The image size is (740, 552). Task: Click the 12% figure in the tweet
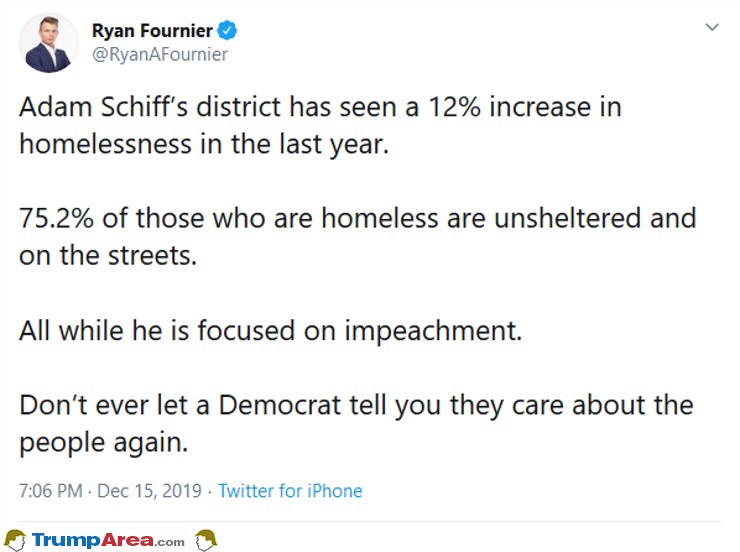(x=454, y=107)
